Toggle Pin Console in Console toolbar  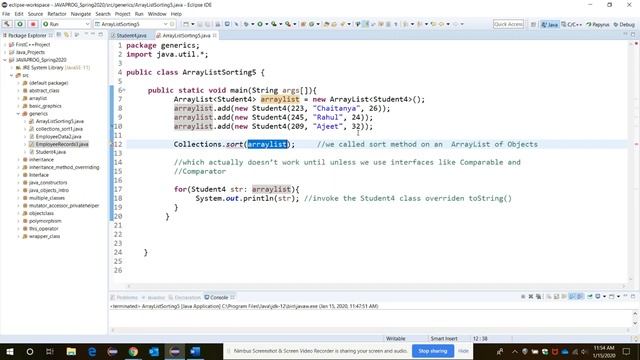tap(590, 297)
